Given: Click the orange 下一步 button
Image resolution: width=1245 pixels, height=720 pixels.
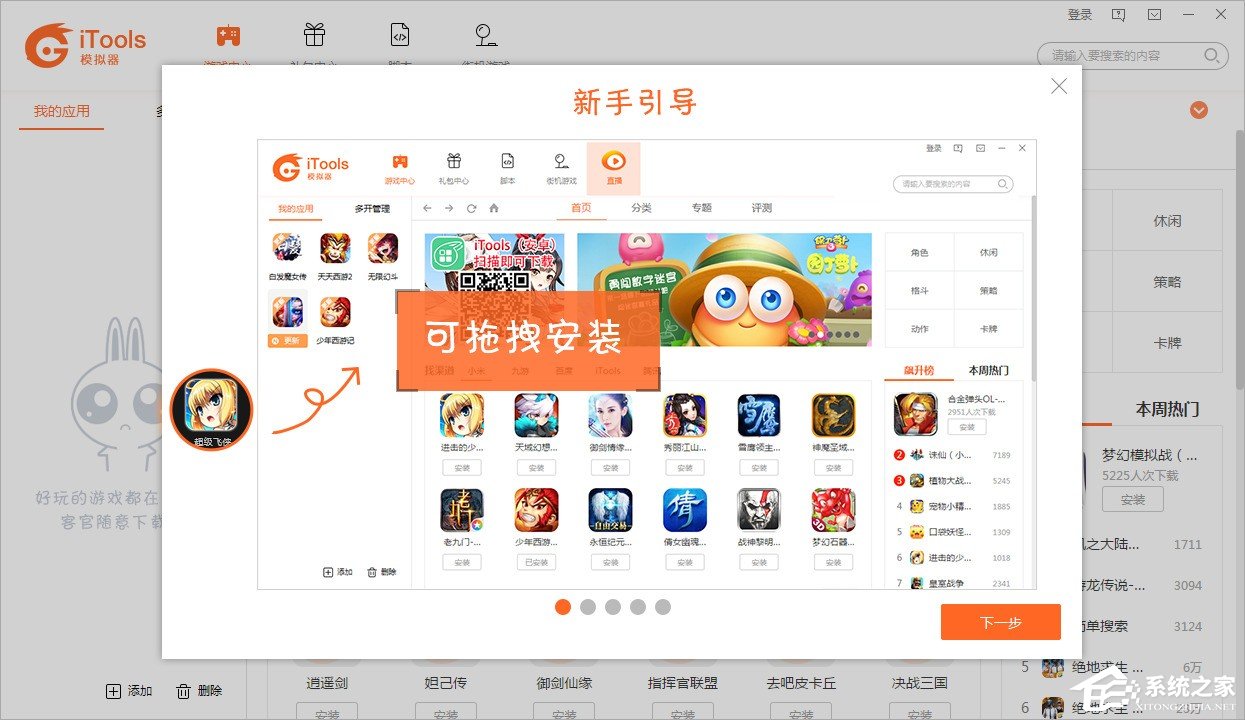Looking at the screenshot, I should [1000, 622].
